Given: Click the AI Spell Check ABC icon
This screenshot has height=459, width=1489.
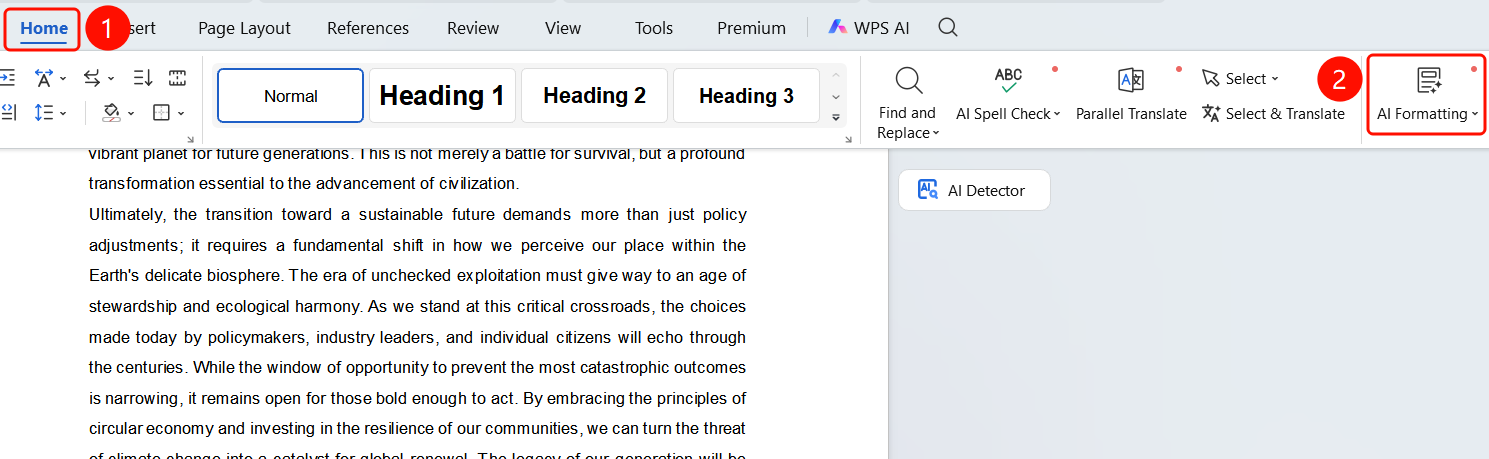Looking at the screenshot, I should coord(1008,80).
